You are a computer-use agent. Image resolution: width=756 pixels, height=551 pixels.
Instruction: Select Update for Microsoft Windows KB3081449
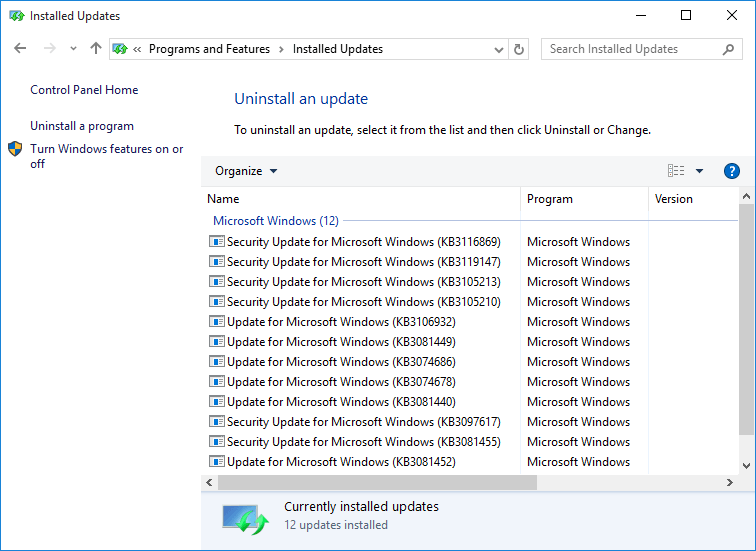coord(341,342)
